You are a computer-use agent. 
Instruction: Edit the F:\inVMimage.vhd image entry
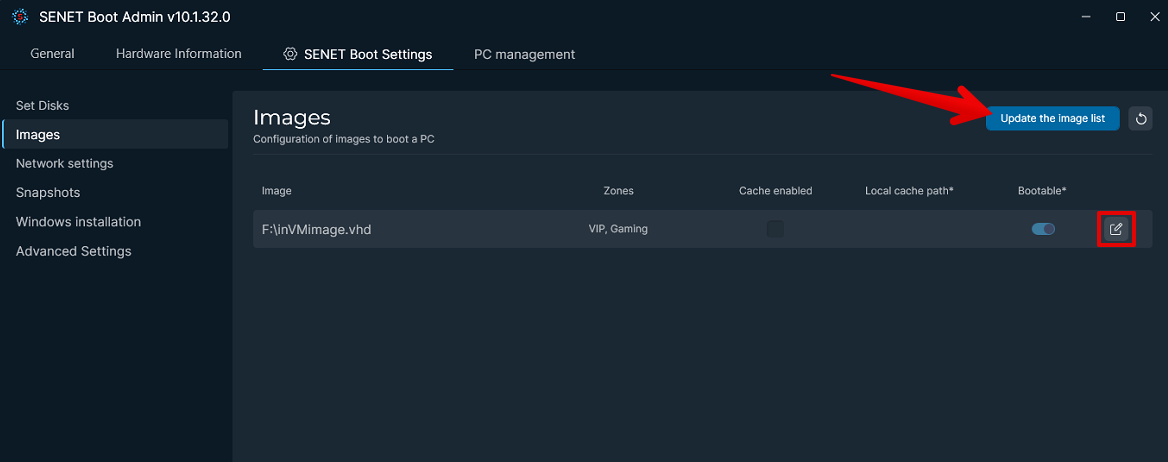click(1116, 229)
